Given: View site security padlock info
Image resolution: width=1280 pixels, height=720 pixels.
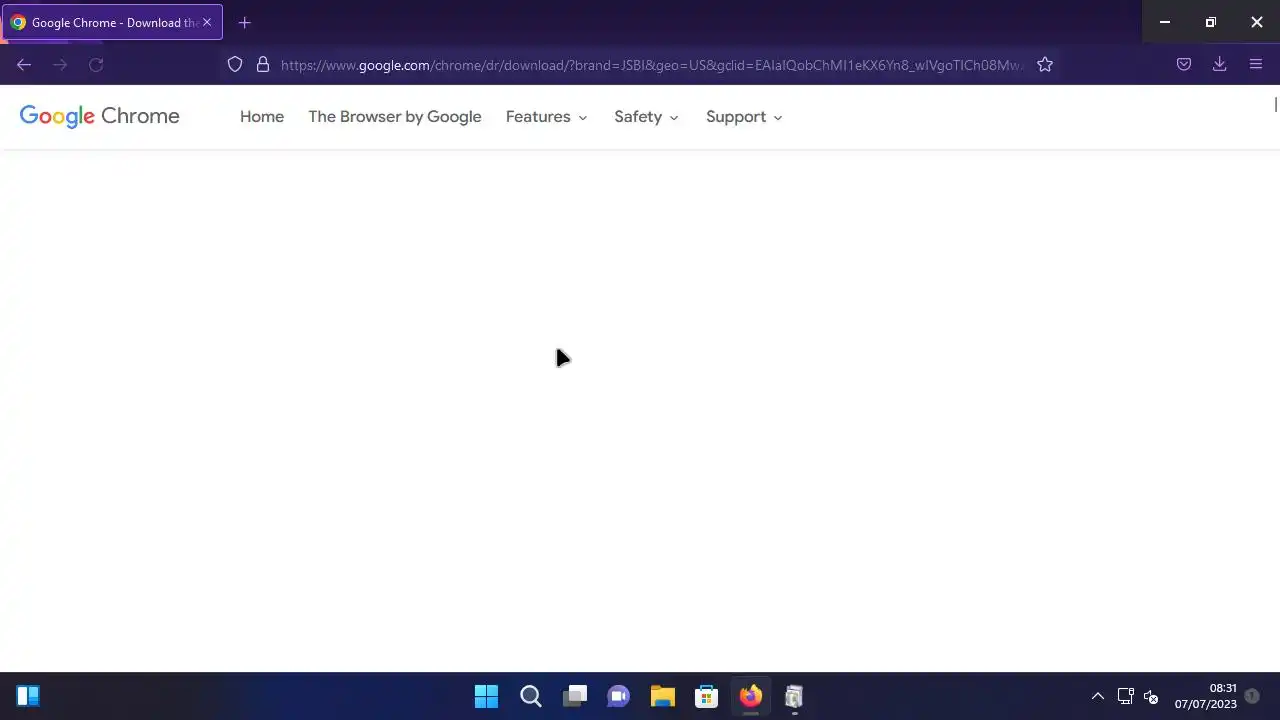Looking at the screenshot, I should [263, 64].
